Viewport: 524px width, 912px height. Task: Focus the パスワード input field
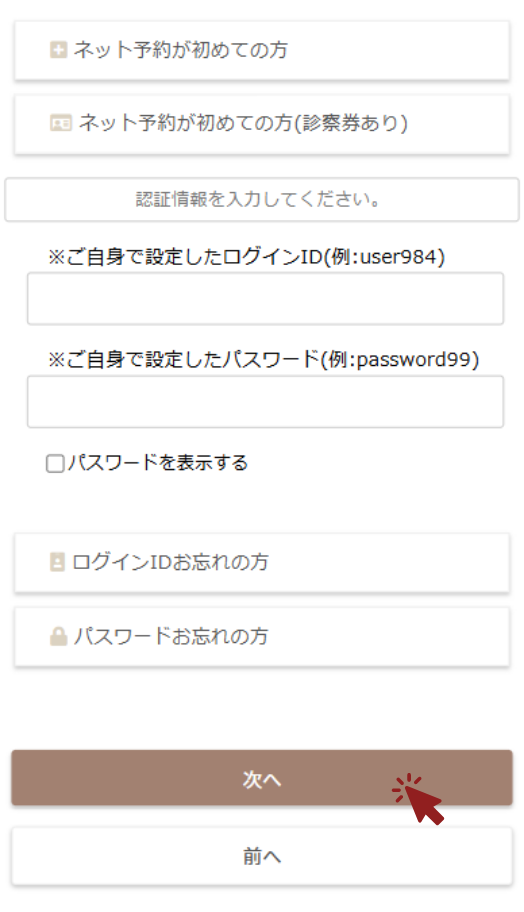pos(265,402)
